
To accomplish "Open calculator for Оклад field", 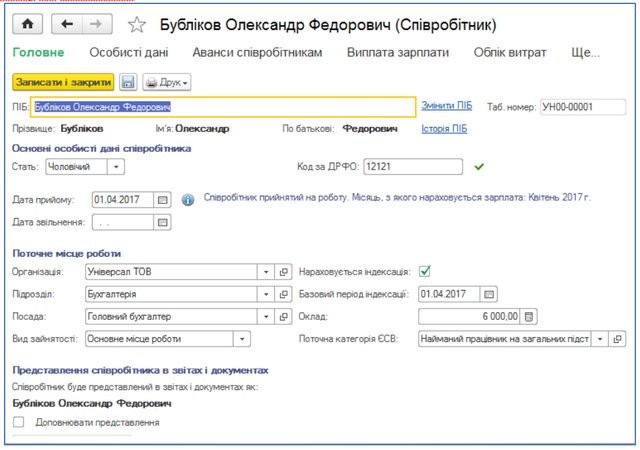I will click(x=530, y=317).
